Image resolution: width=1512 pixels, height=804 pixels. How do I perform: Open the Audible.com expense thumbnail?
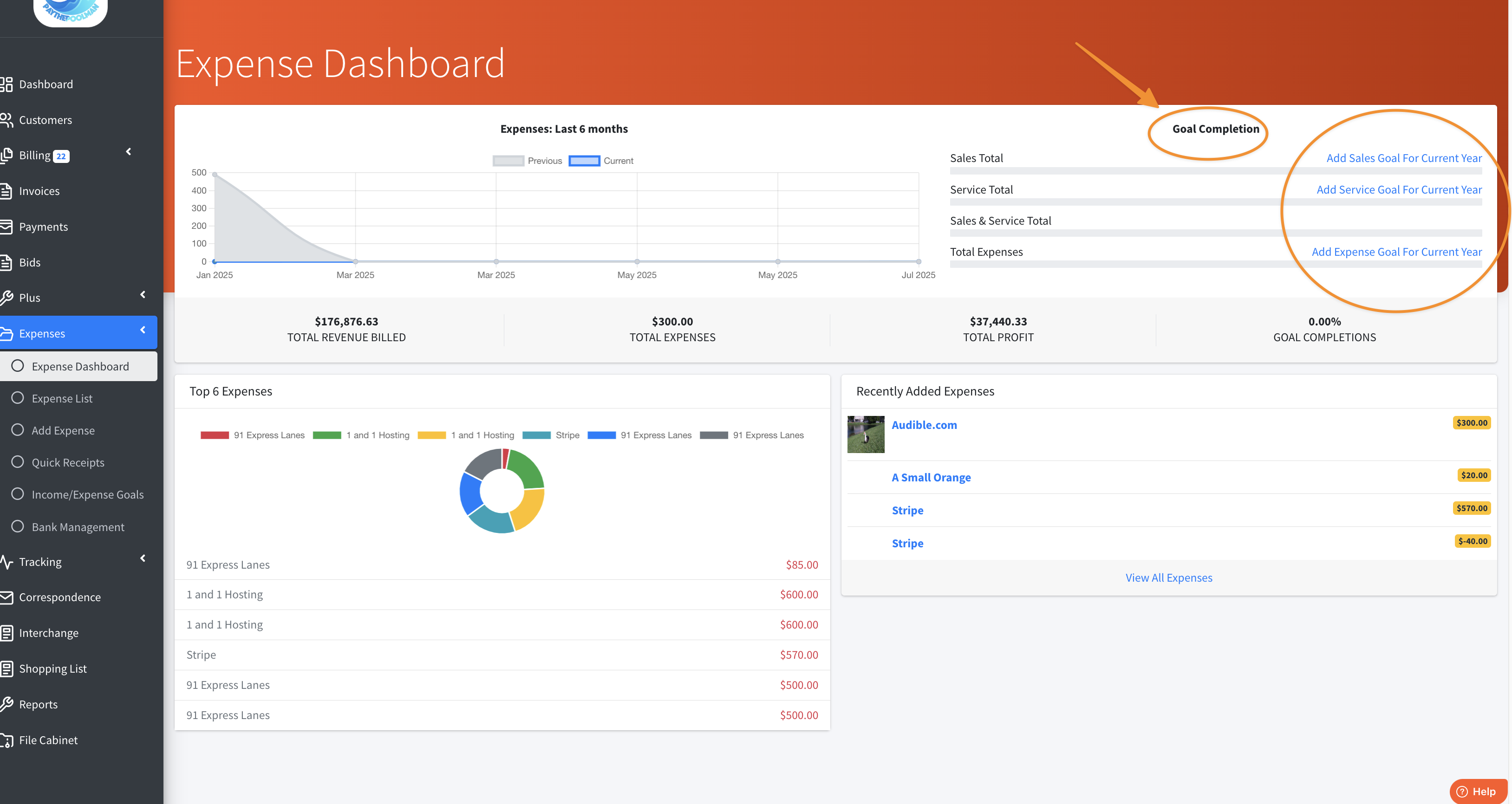coord(865,434)
